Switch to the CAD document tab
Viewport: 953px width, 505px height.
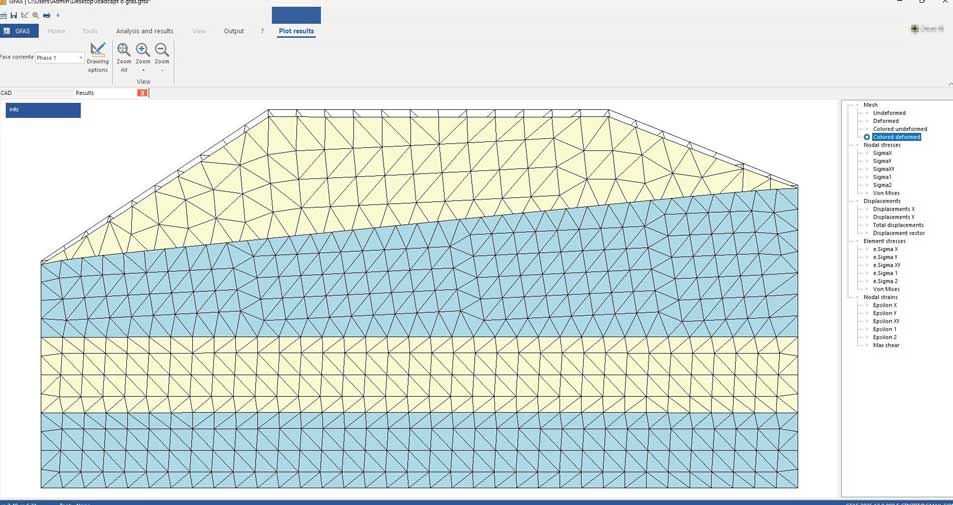(7, 93)
